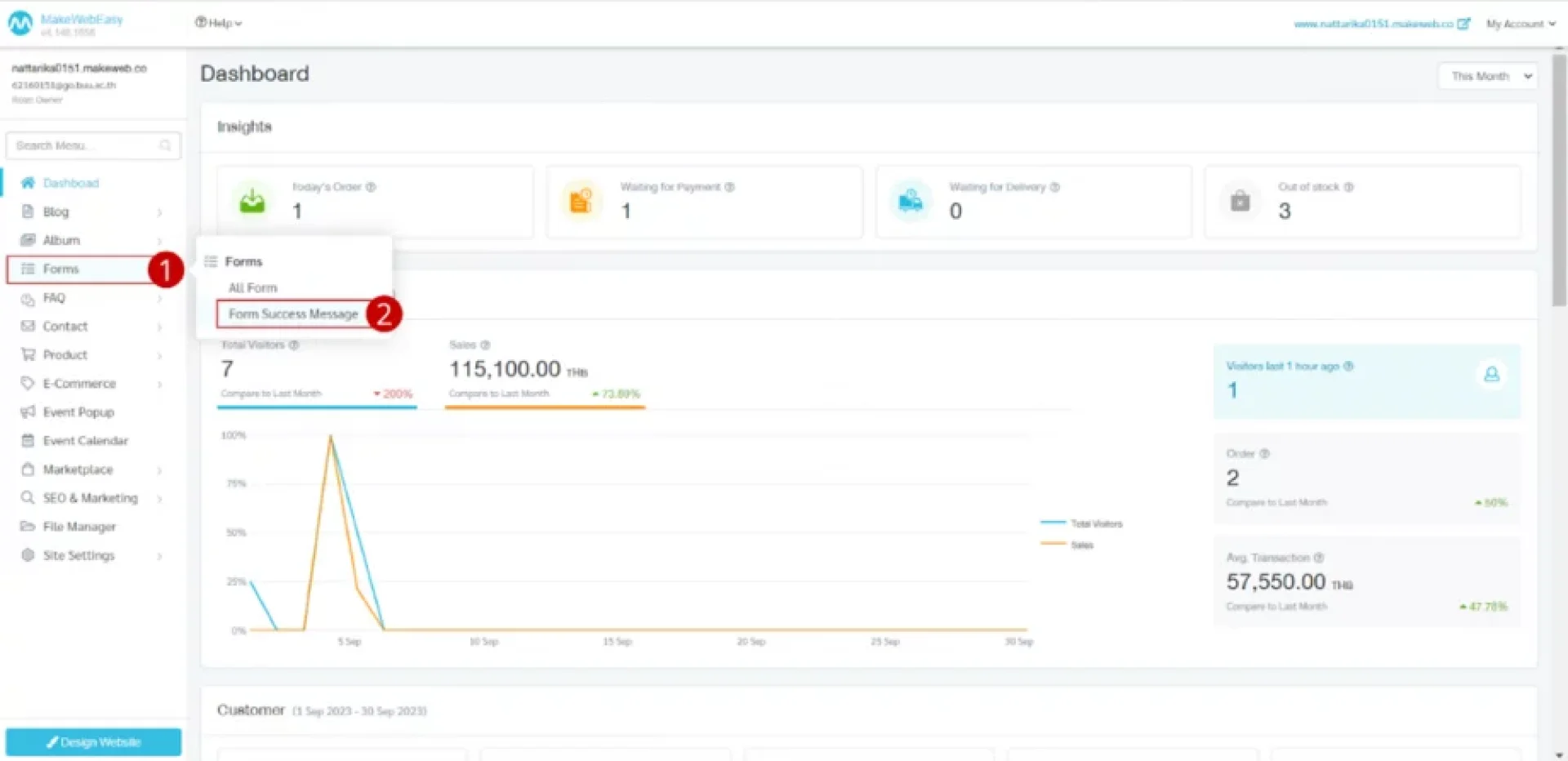Click into the Search Menu input field
This screenshot has width=1568, height=761.
pos(82,145)
